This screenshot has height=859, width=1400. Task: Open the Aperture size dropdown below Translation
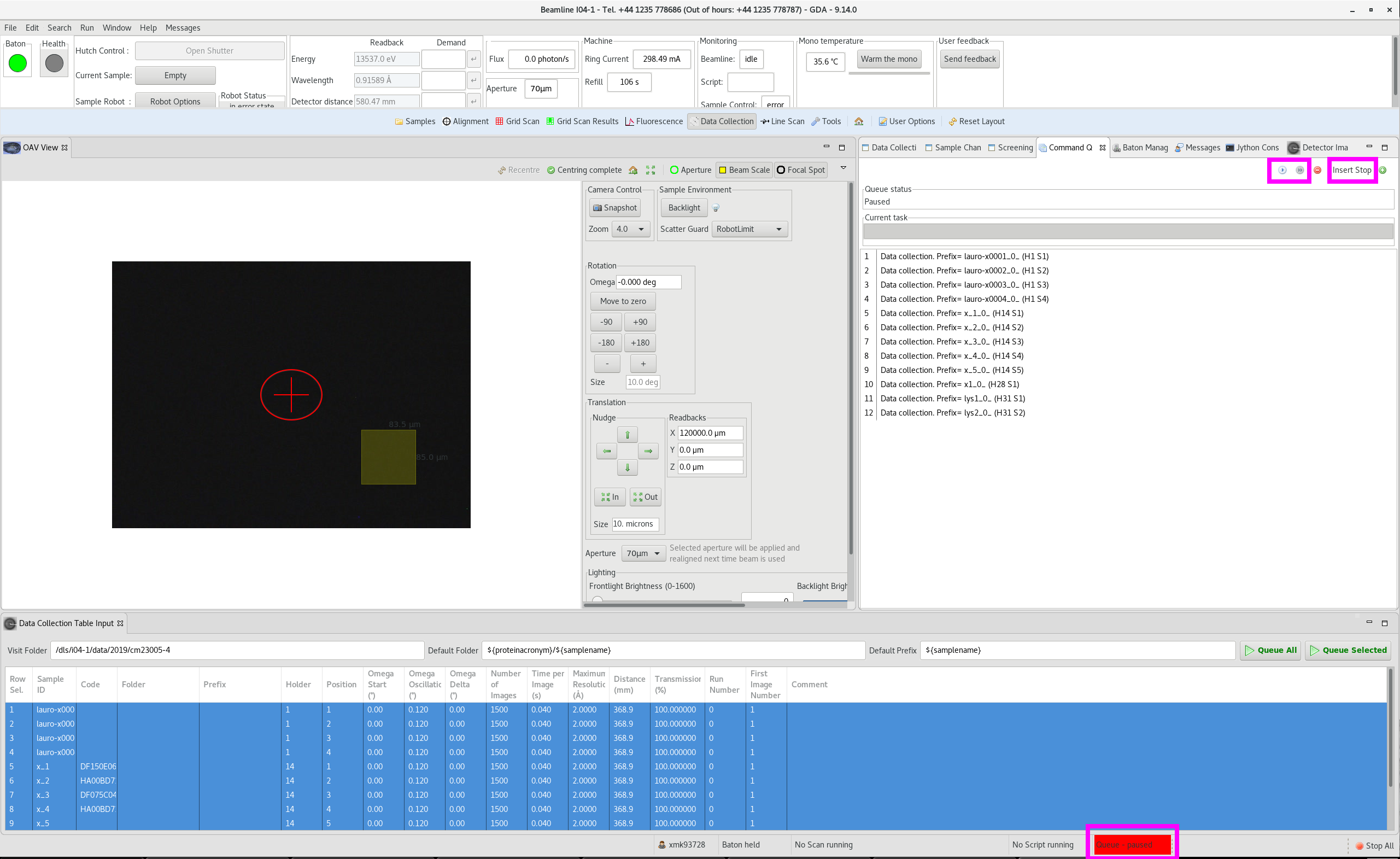pos(643,553)
